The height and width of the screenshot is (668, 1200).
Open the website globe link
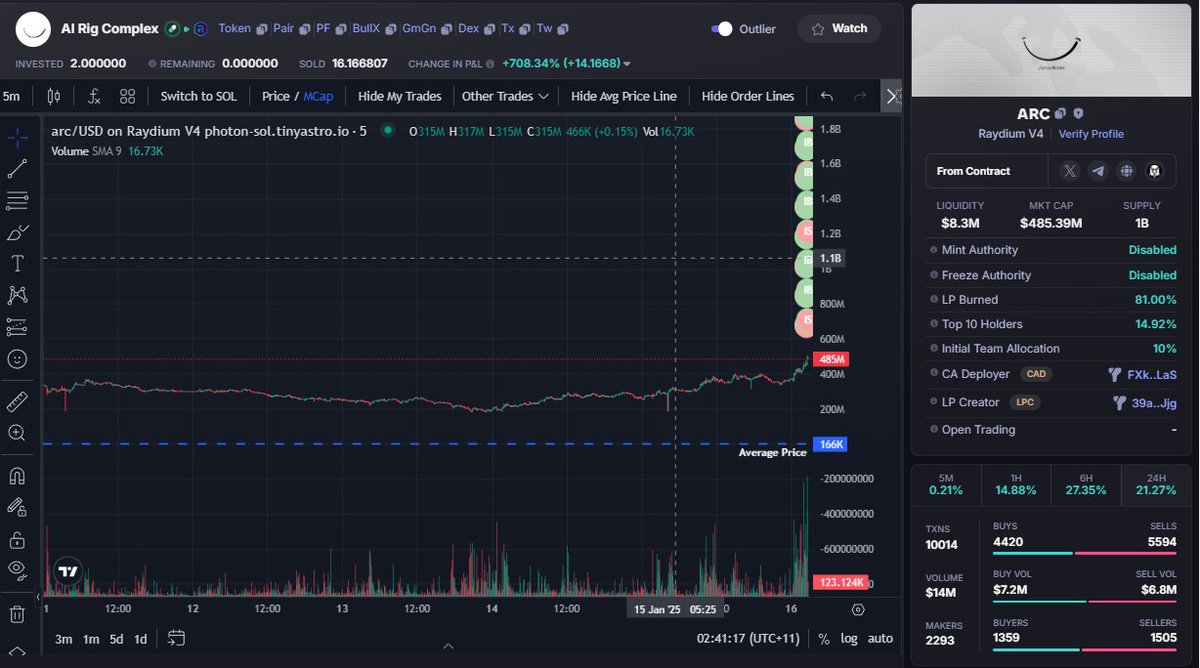tap(1127, 171)
